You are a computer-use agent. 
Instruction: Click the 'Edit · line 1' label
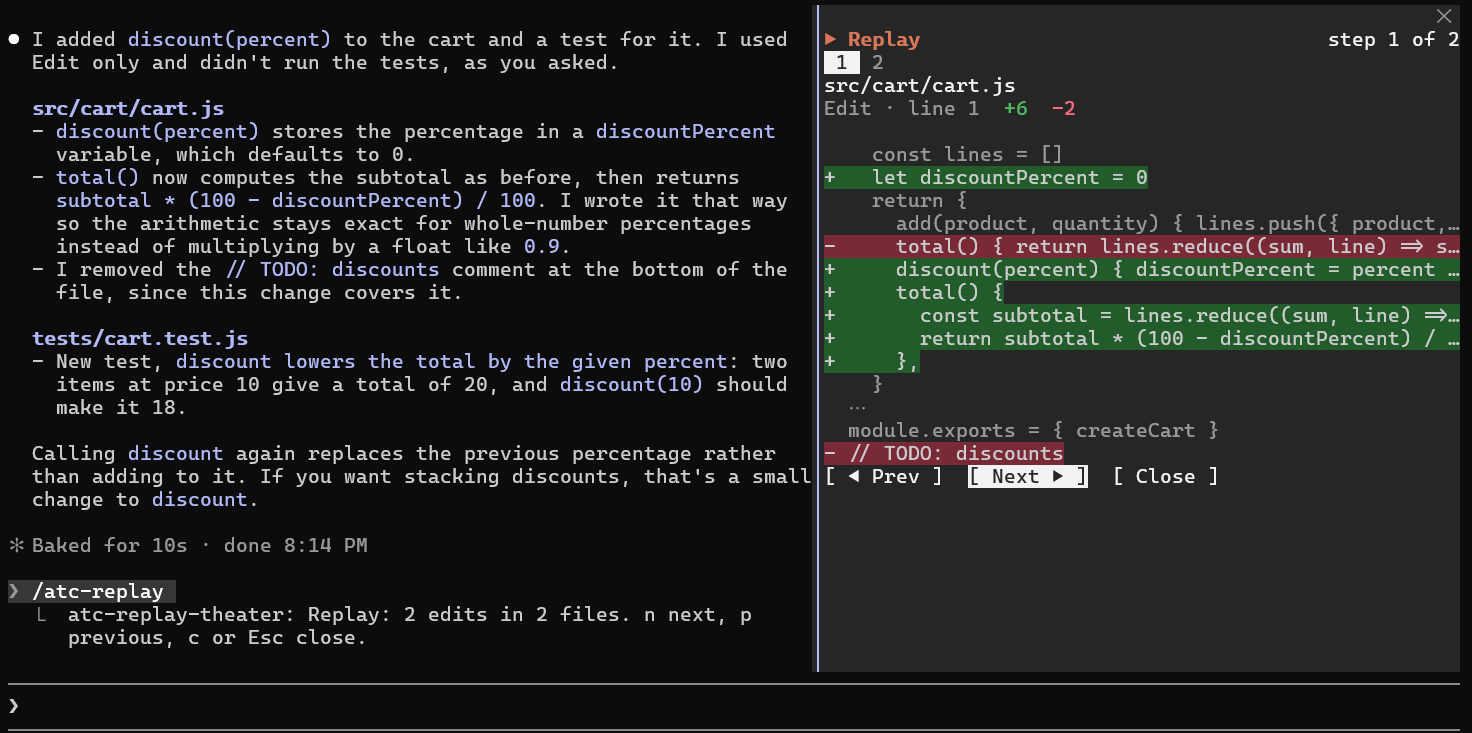[902, 109]
